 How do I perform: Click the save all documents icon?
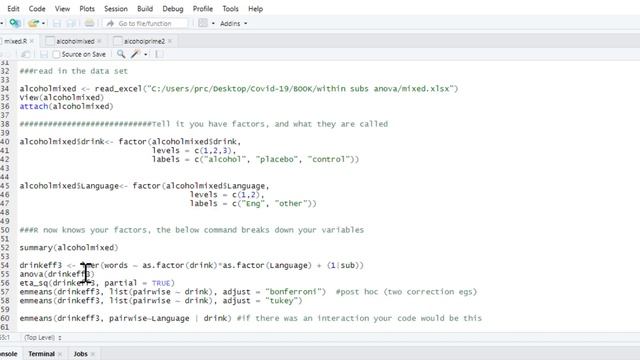coord(71,23)
